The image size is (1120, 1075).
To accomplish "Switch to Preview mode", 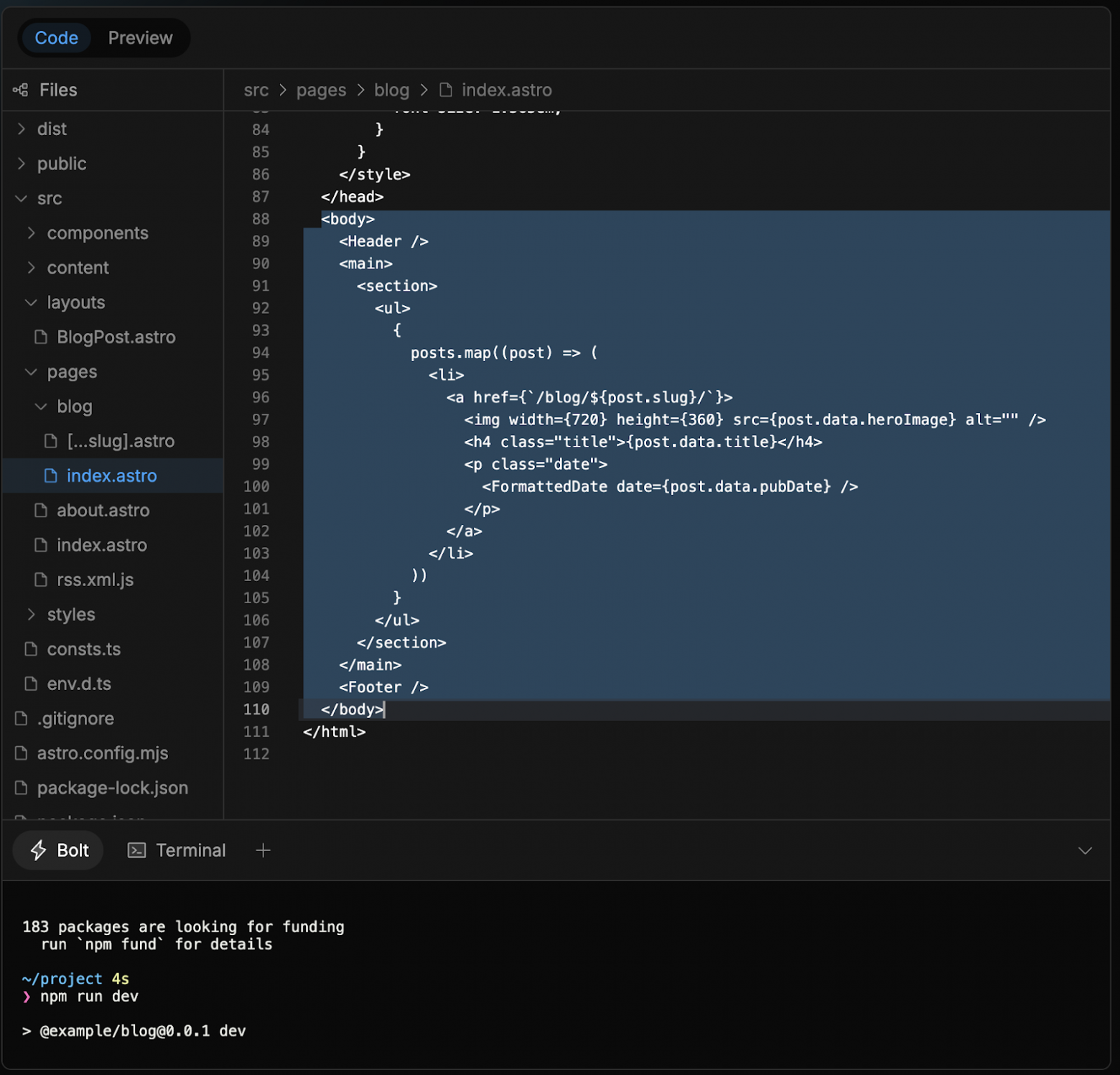I will point(140,38).
